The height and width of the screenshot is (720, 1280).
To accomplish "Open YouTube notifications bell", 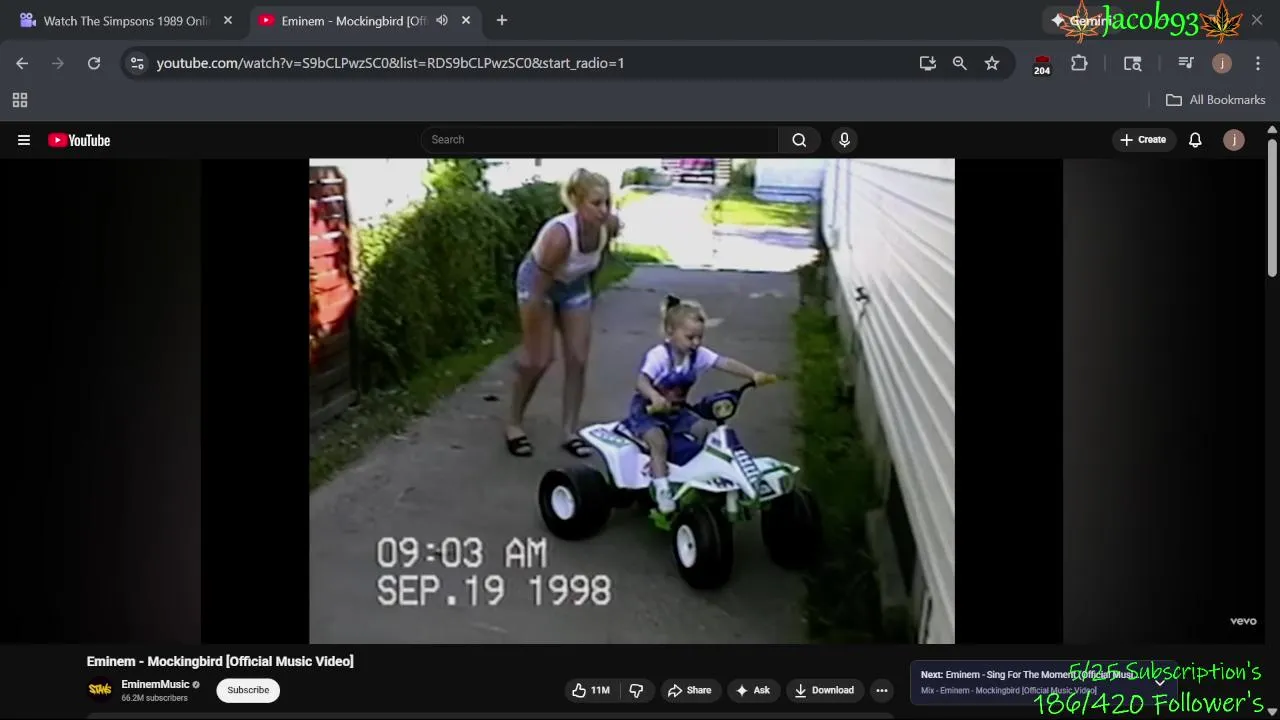I will pos(1195,140).
